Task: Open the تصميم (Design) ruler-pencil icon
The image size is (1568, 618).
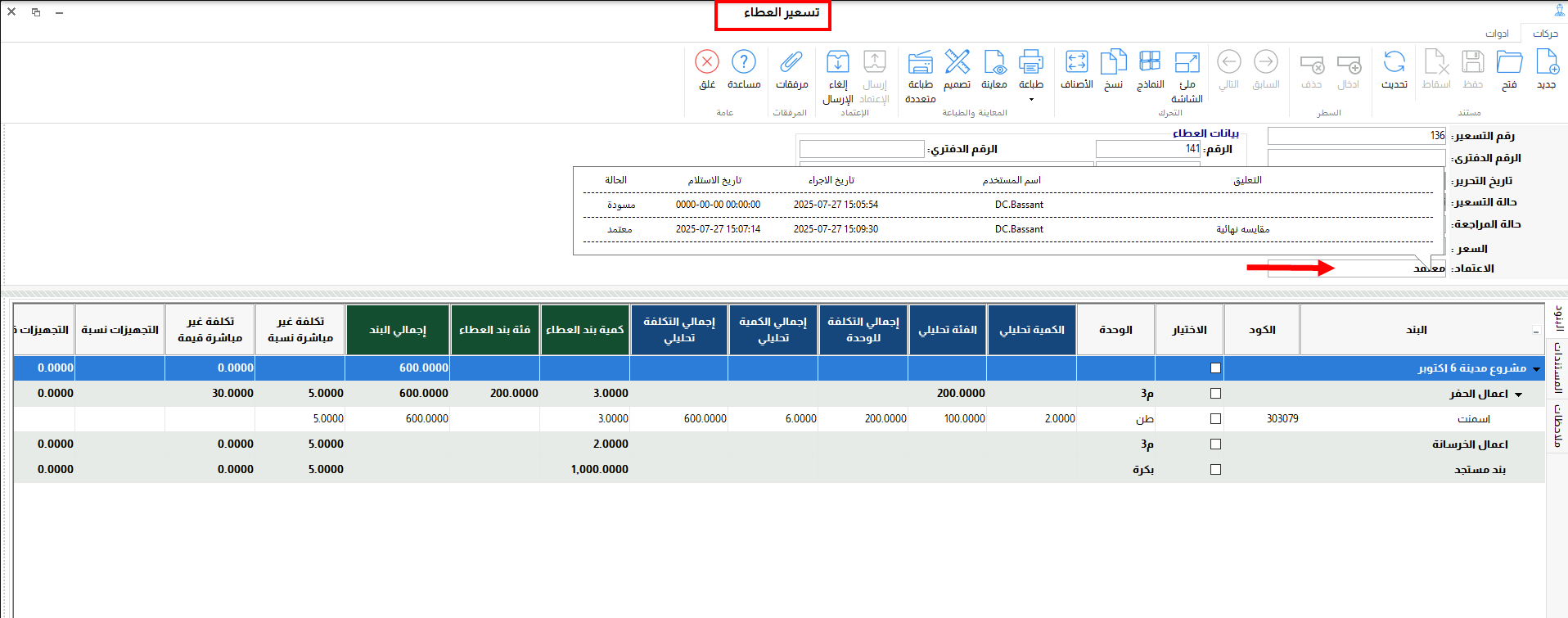Action: [957, 61]
